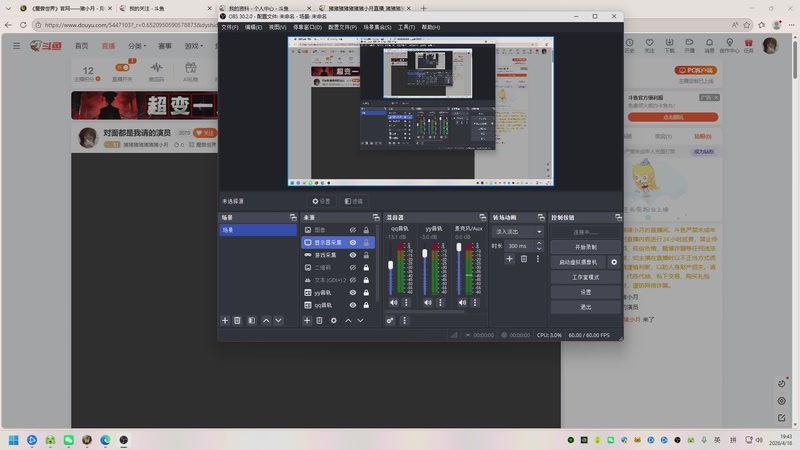
Task: Open the 文件(F) menu in OBS
Action: click(x=230, y=27)
